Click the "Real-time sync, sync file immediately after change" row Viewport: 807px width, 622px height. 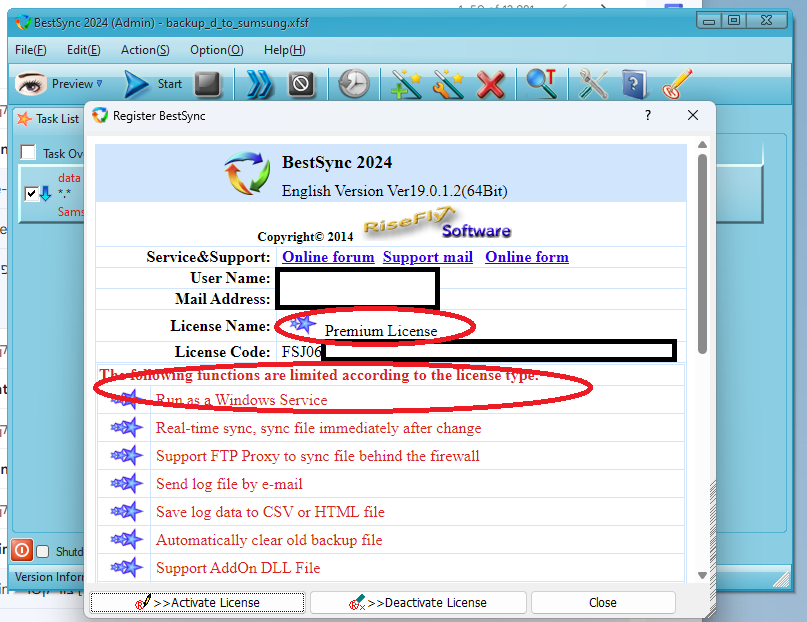(x=391, y=428)
